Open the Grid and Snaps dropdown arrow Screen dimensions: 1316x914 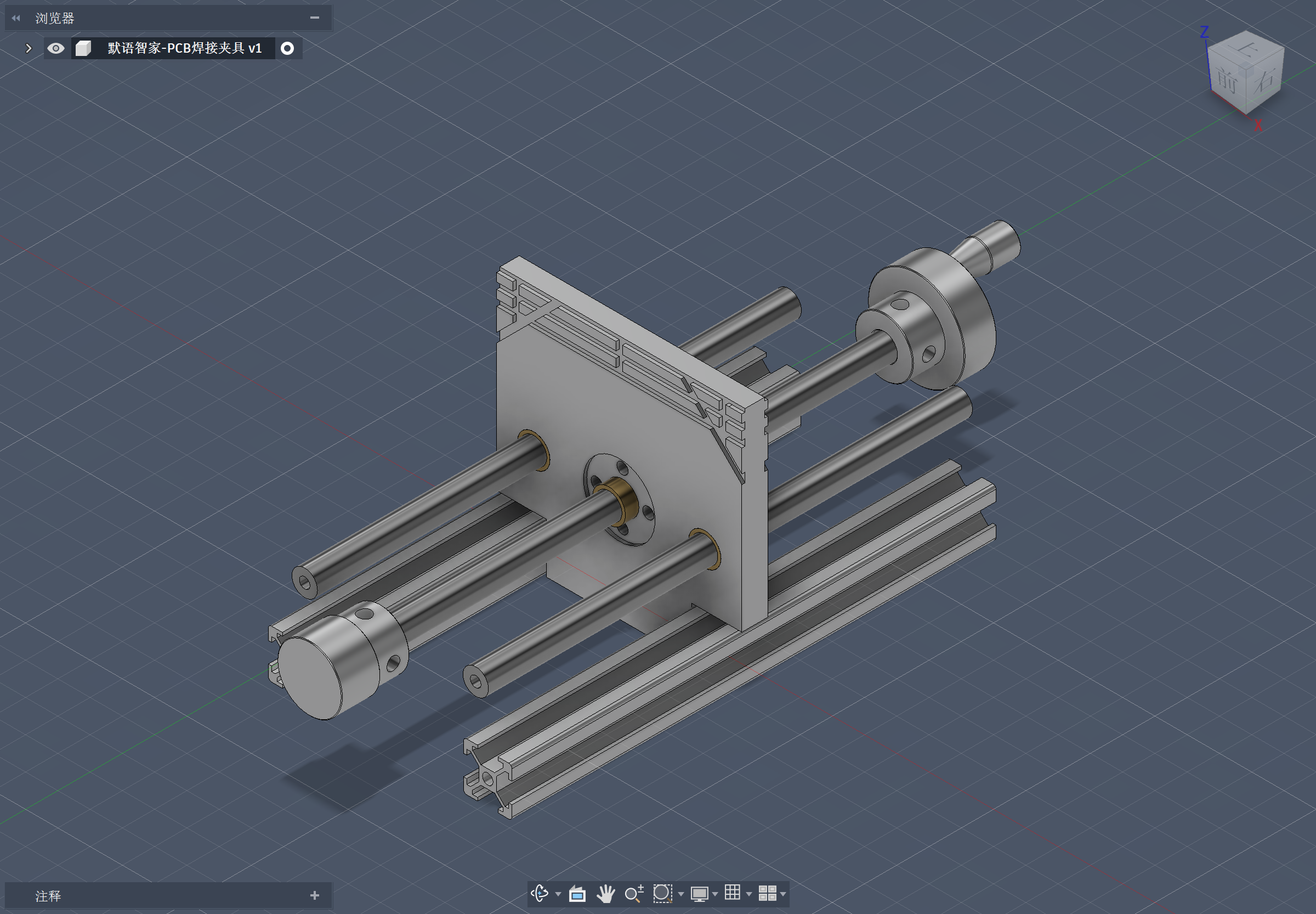point(748,894)
